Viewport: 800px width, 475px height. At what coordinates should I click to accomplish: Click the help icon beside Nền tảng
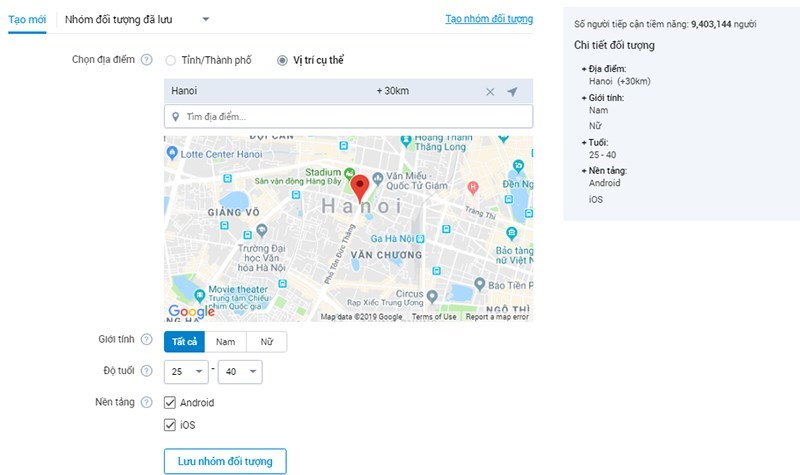(147, 402)
